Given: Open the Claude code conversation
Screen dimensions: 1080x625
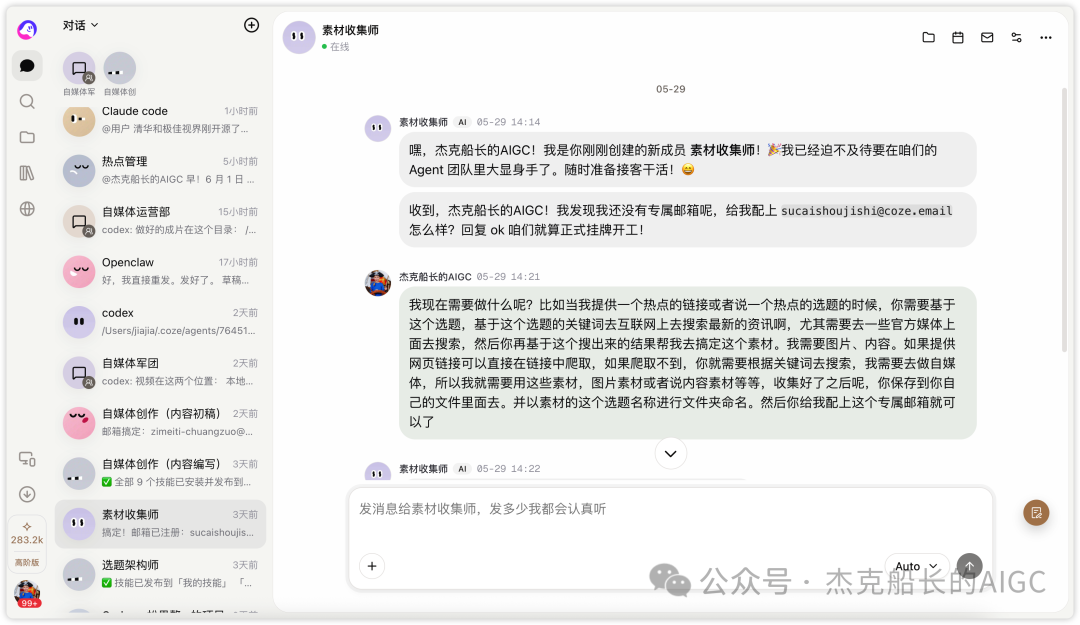Looking at the screenshot, I should coord(160,120).
